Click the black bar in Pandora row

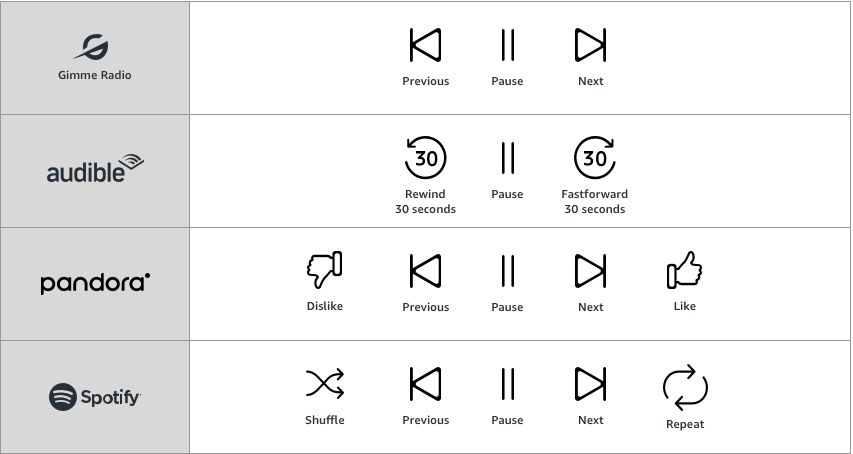590,270
